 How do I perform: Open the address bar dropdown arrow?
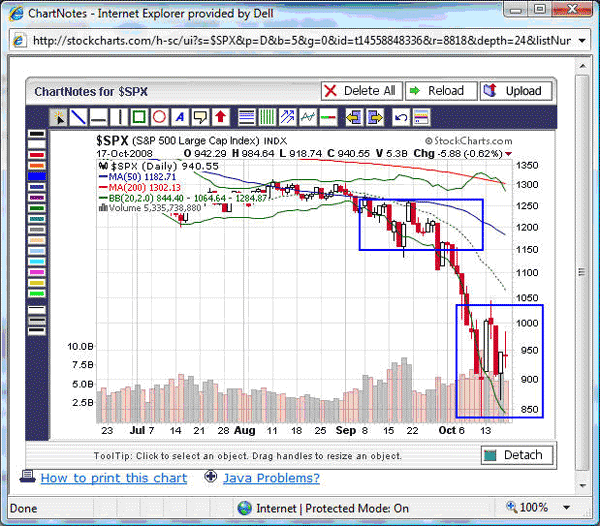582,41
